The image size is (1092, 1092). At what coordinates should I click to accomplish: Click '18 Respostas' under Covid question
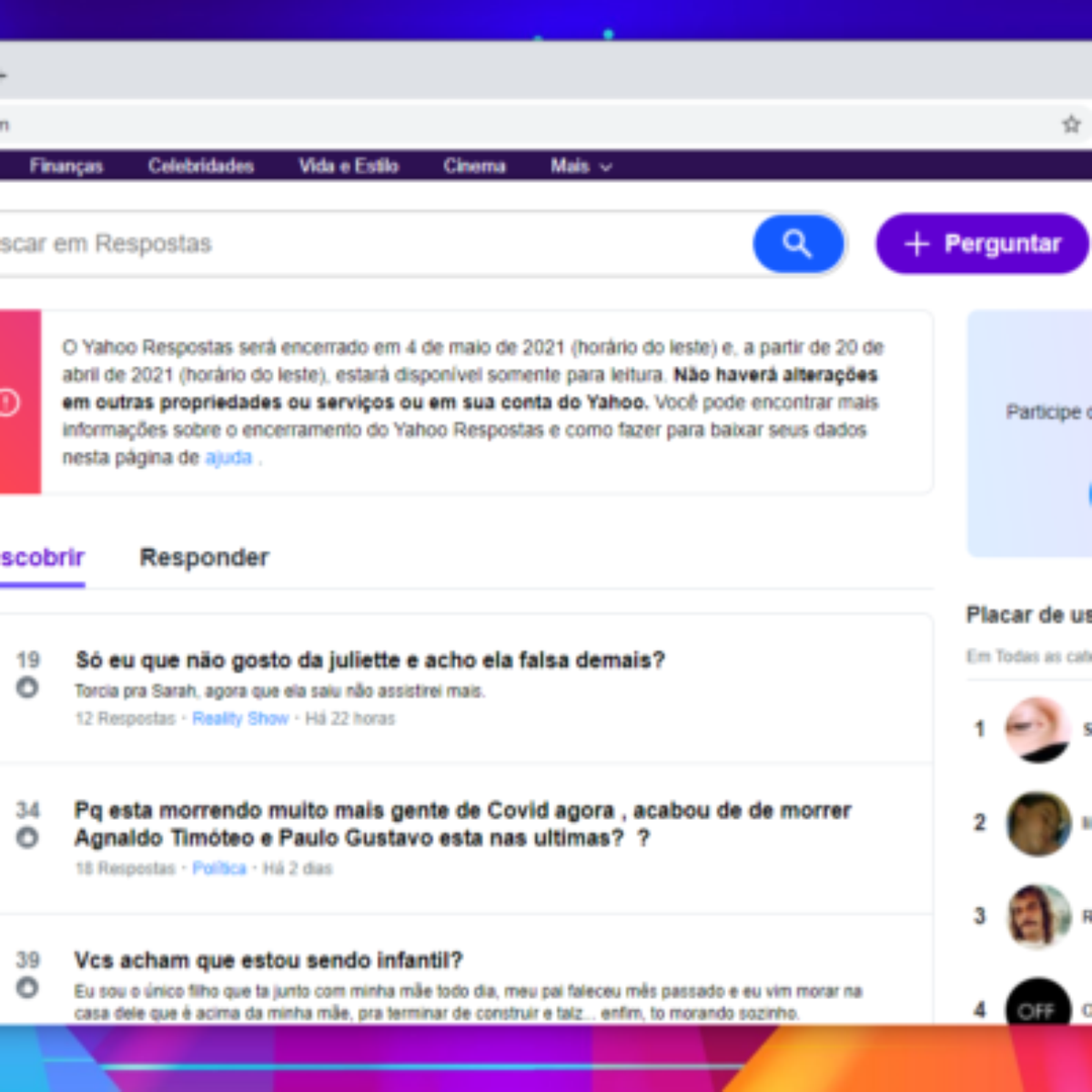(125, 868)
